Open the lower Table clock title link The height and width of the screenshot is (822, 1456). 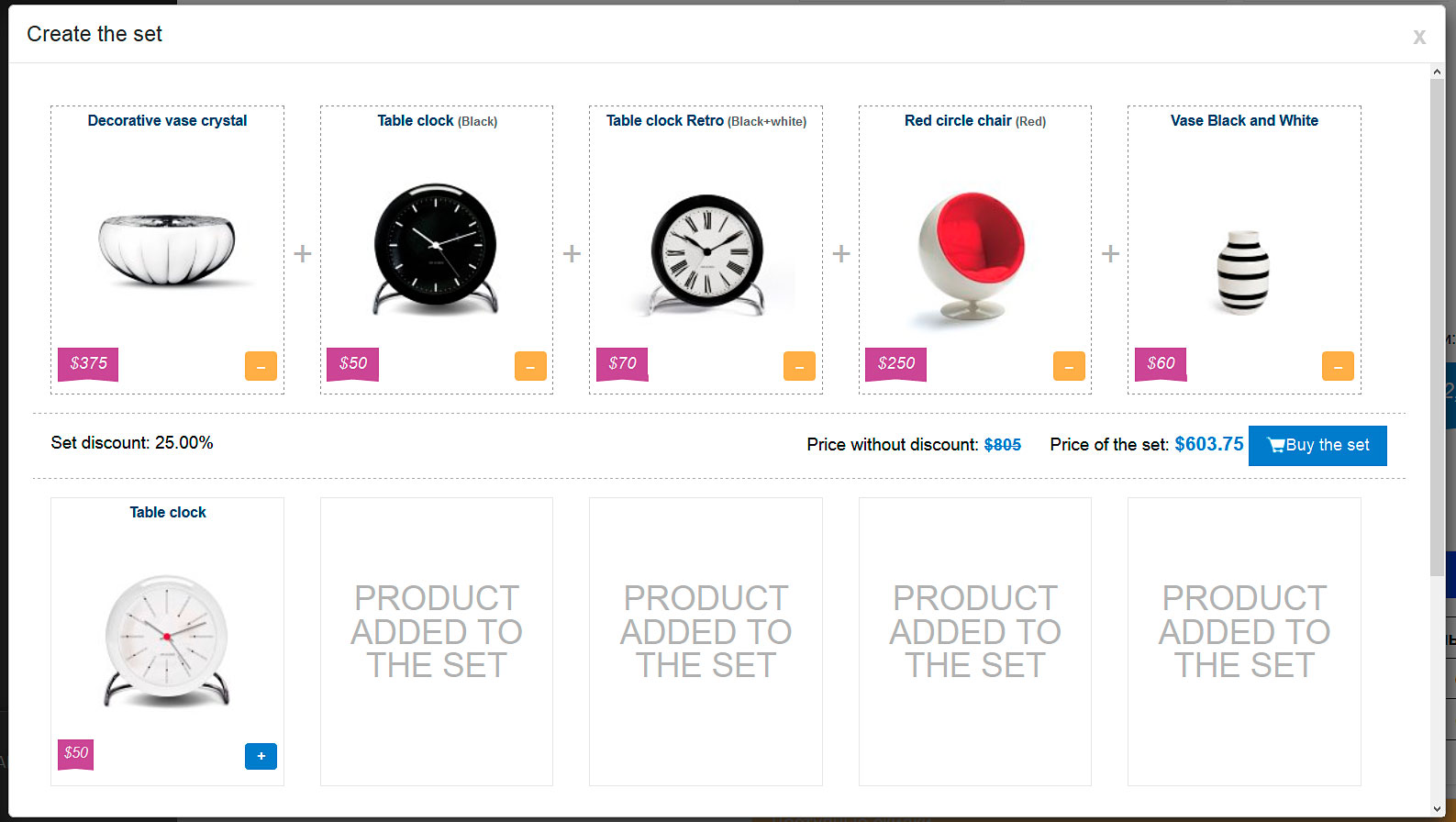(167, 512)
